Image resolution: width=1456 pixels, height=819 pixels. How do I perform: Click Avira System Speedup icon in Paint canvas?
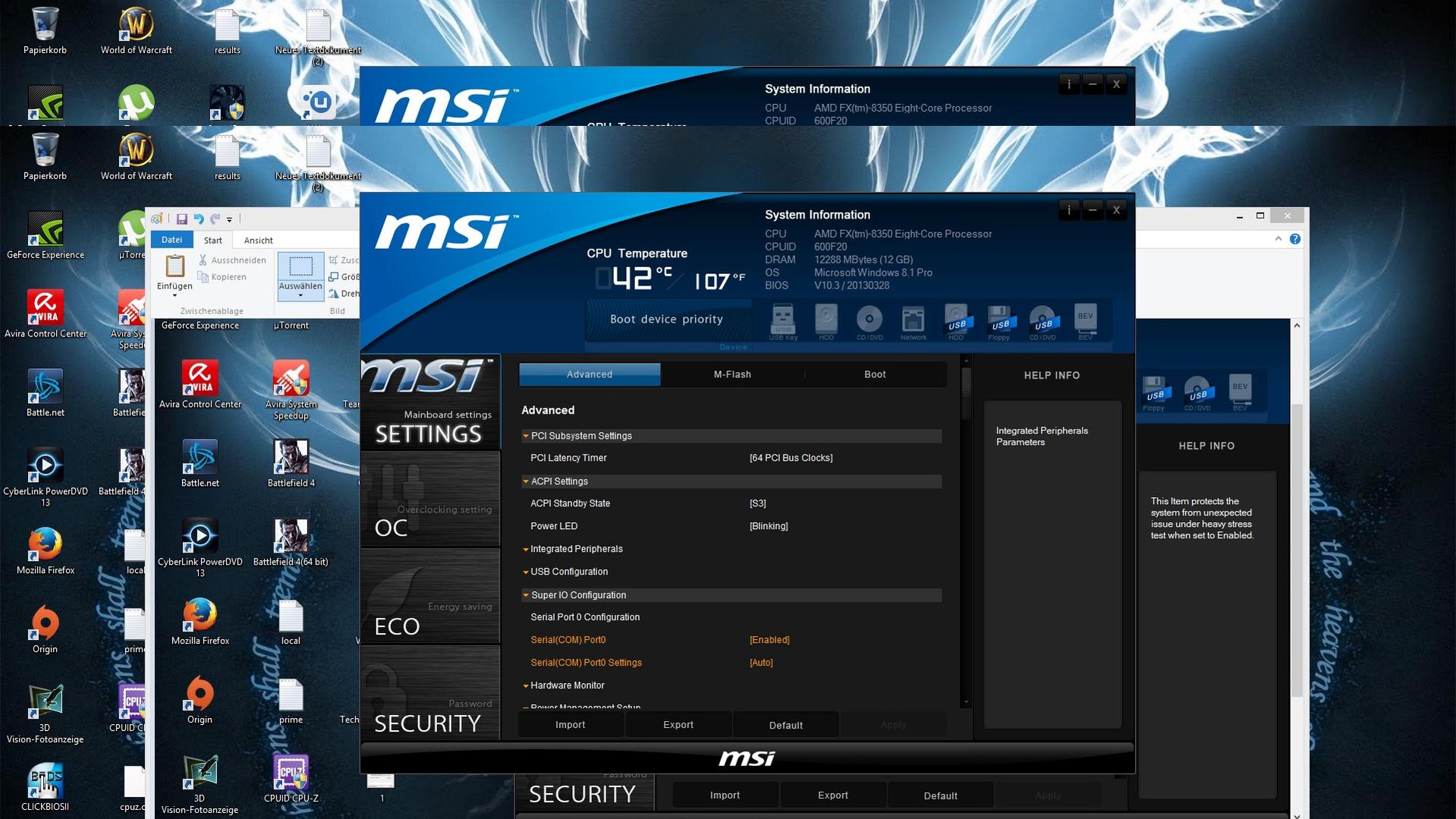pos(291,390)
